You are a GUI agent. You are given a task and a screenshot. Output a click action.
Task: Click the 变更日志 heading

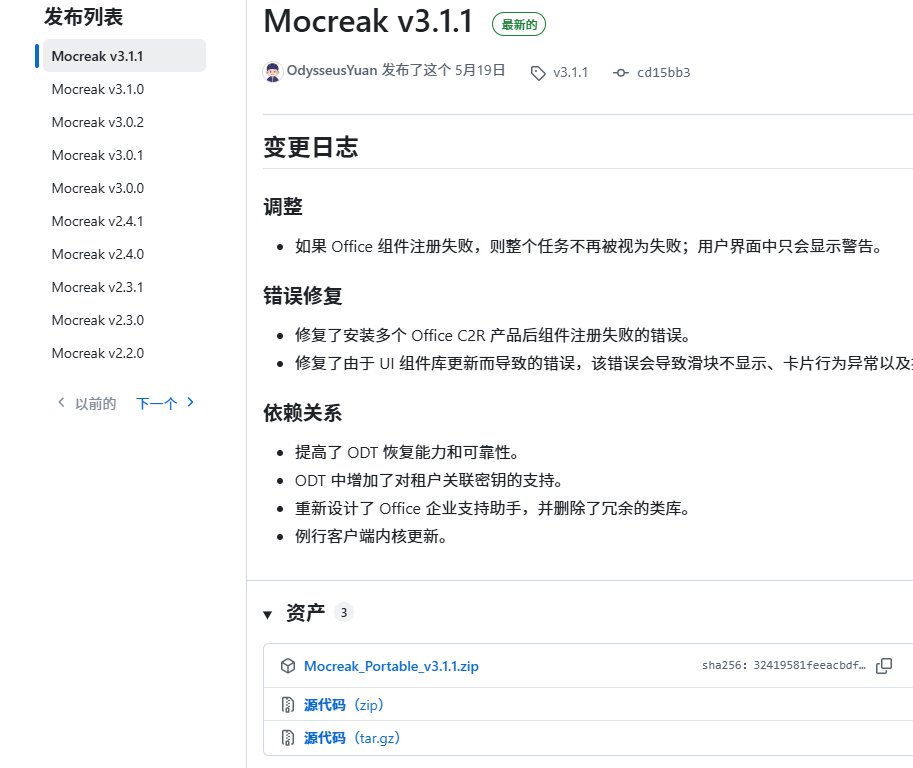click(310, 147)
